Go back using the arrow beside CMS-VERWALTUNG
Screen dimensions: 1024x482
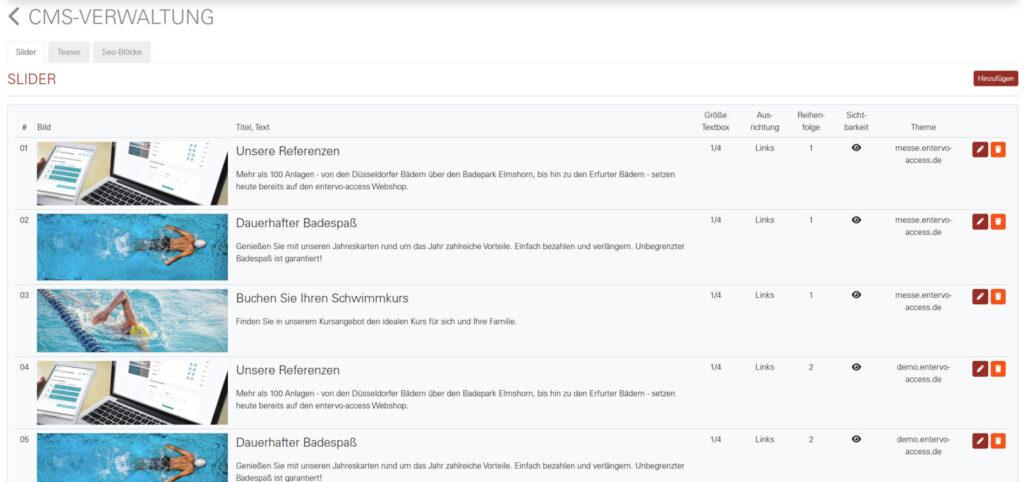(14, 17)
